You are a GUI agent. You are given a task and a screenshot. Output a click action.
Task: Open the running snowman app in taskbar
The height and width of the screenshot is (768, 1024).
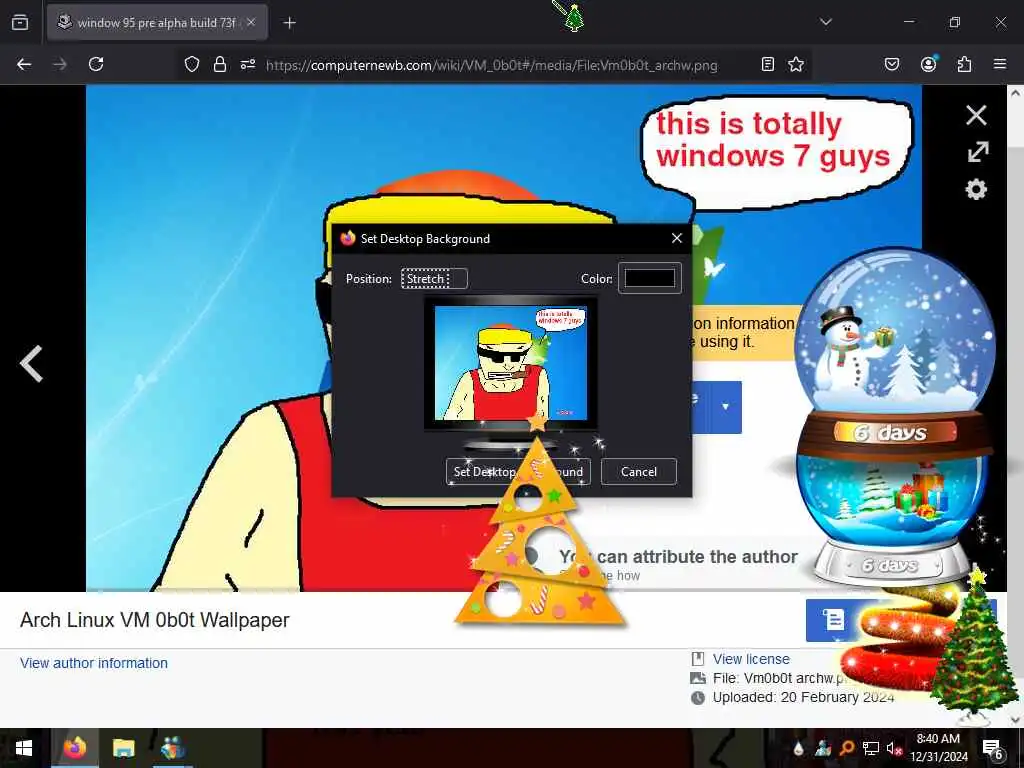point(172,748)
